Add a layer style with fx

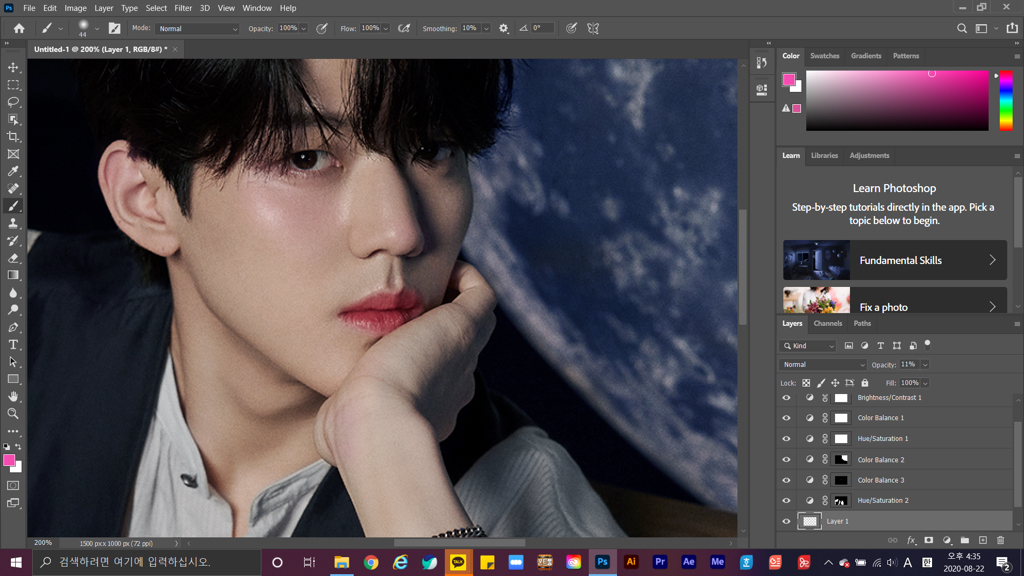(x=911, y=540)
